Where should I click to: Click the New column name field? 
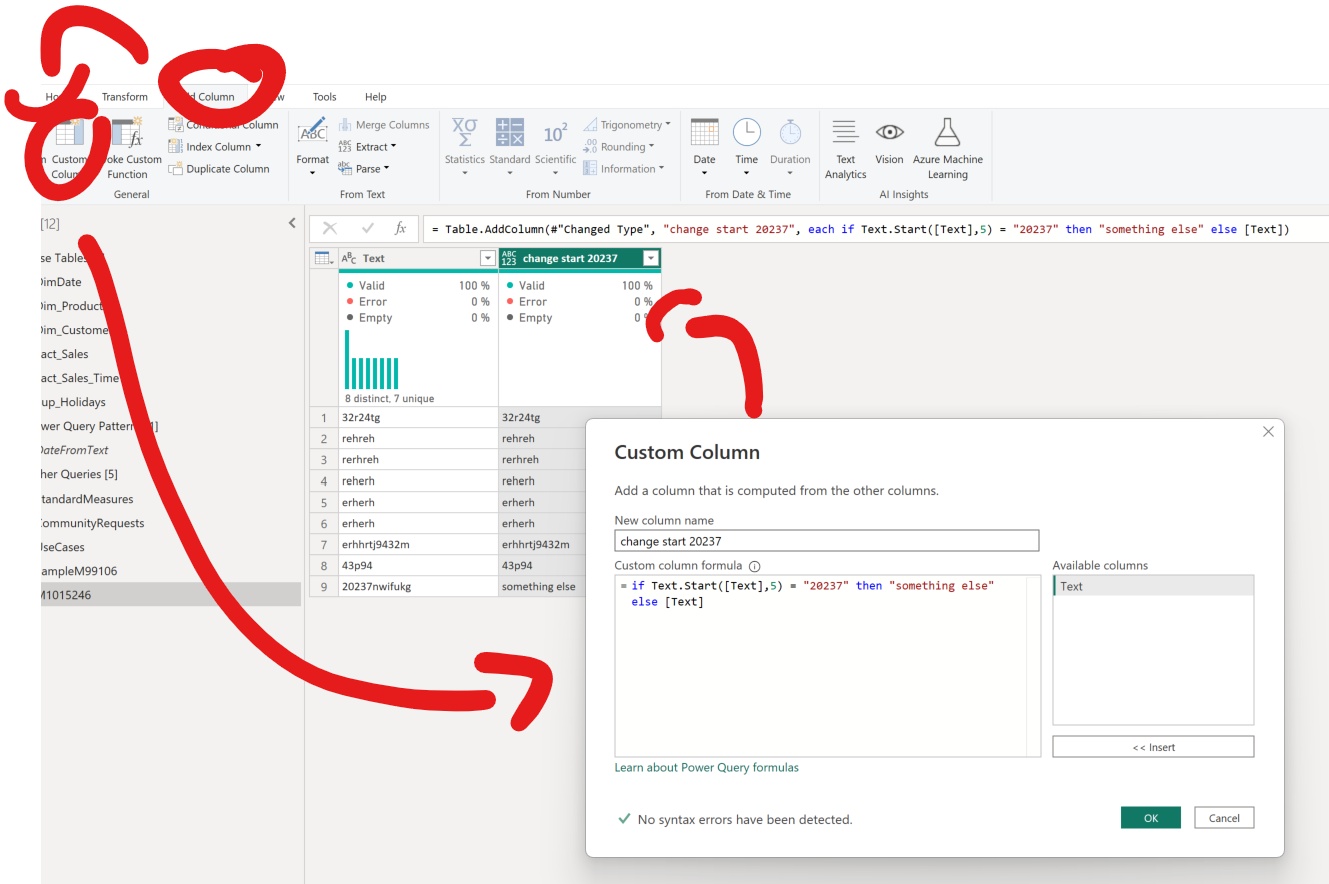pyautogui.click(x=827, y=541)
